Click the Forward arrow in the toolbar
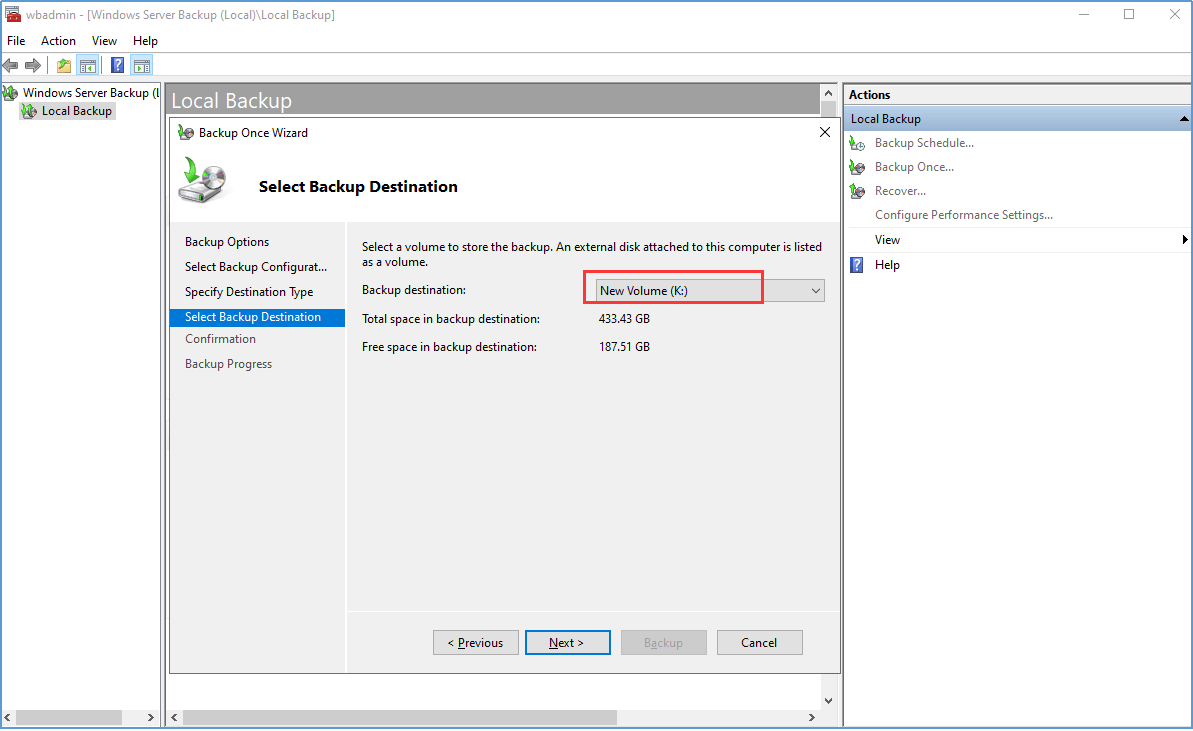Image resolution: width=1193 pixels, height=731 pixels. (33, 66)
